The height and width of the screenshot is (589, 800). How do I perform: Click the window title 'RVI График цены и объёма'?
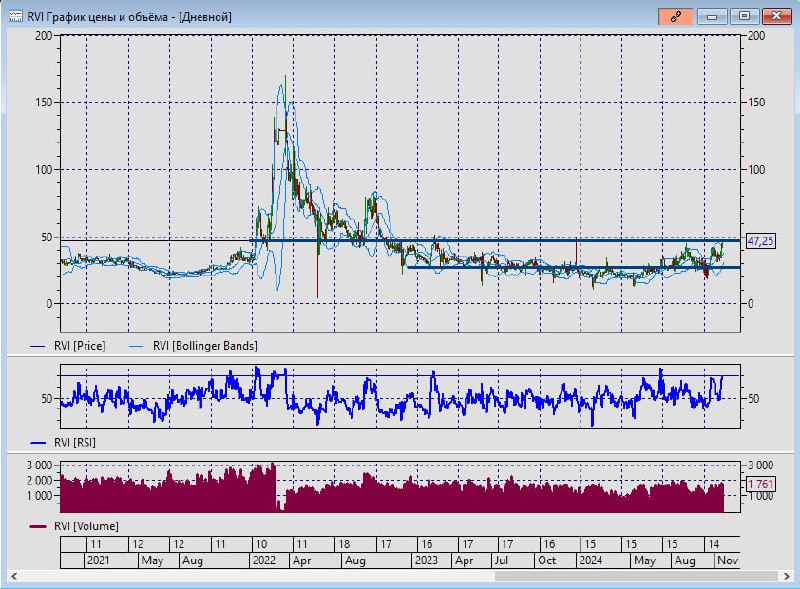(x=97, y=17)
